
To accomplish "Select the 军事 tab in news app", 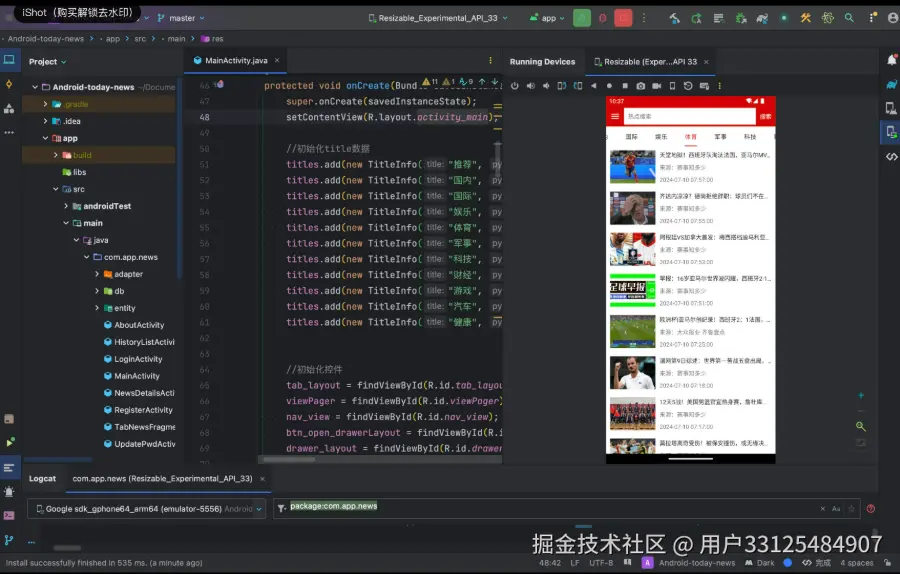I will click(720, 137).
